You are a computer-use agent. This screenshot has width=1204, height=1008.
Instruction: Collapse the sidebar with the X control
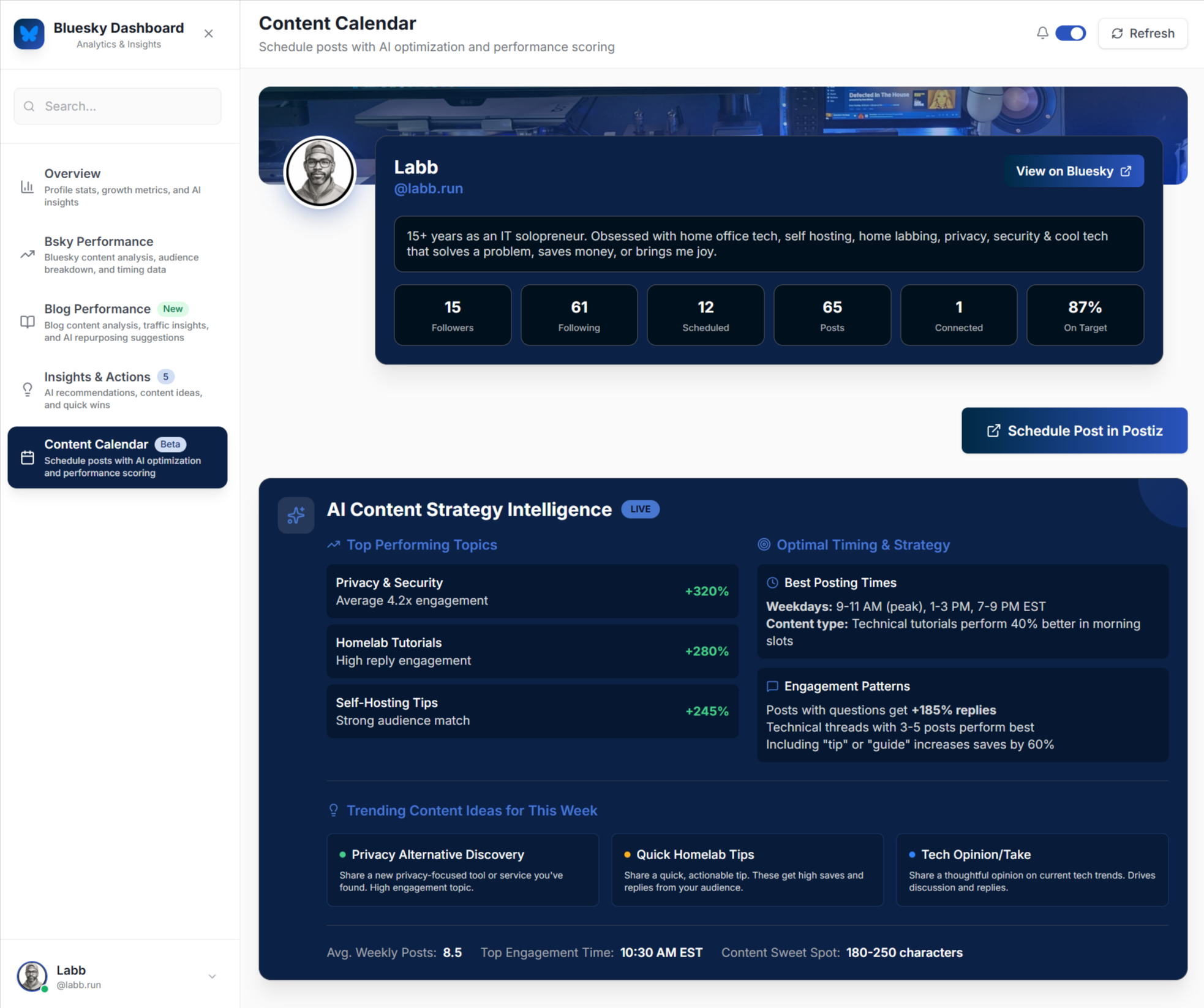pyautogui.click(x=208, y=34)
